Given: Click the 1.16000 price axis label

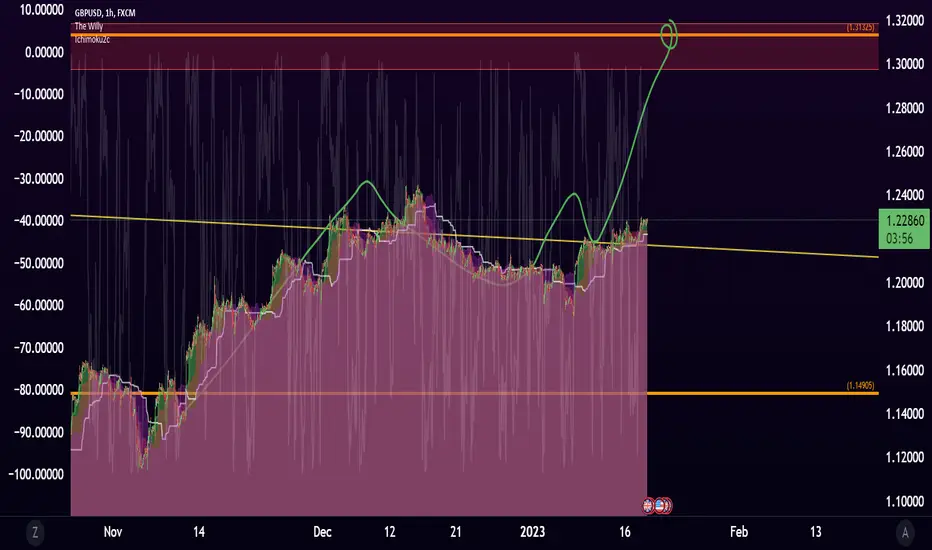Looking at the screenshot, I should tap(905, 370).
